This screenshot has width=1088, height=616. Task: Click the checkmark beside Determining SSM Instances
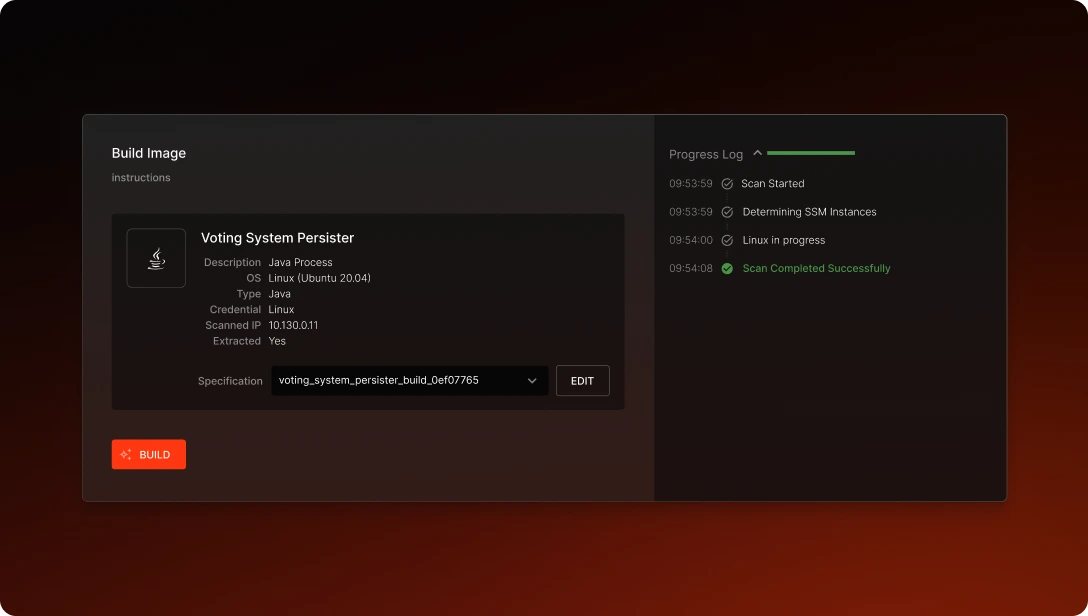point(726,211)
